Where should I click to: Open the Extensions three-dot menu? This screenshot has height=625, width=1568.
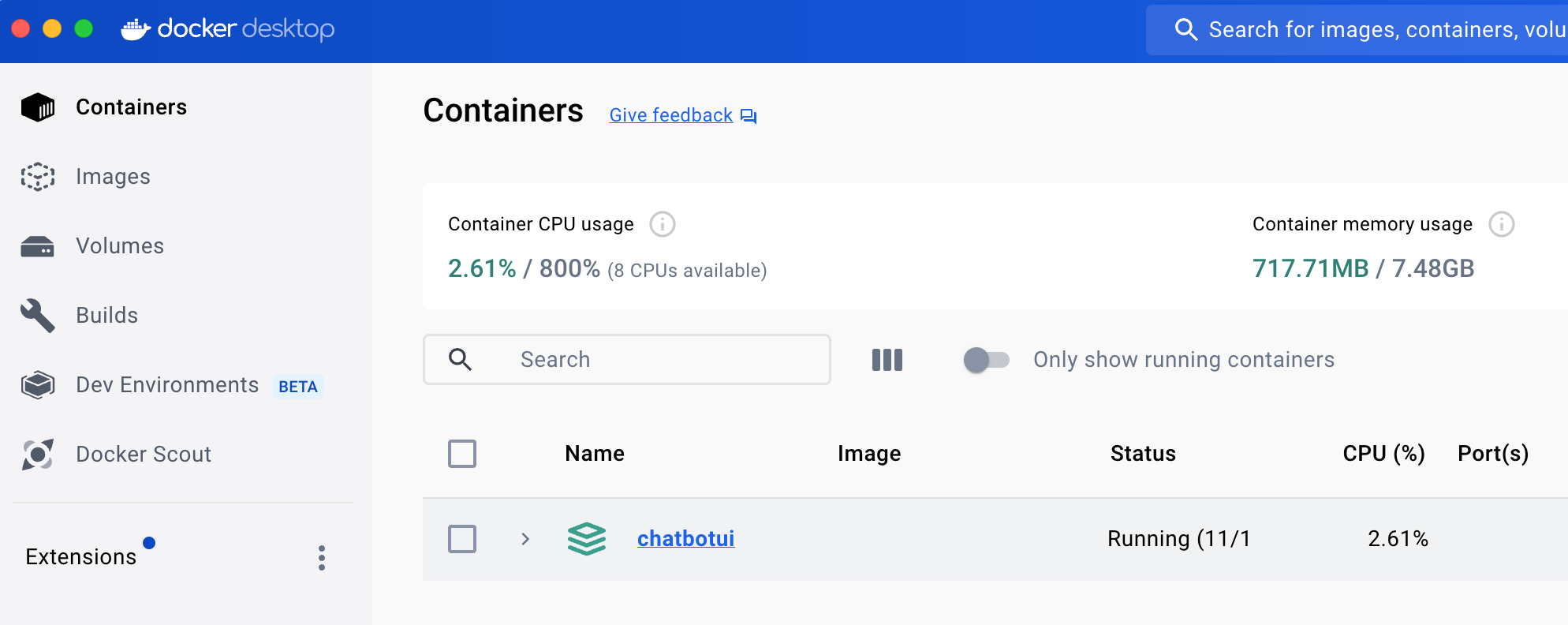pyautogui.click(x=322, y=558)
